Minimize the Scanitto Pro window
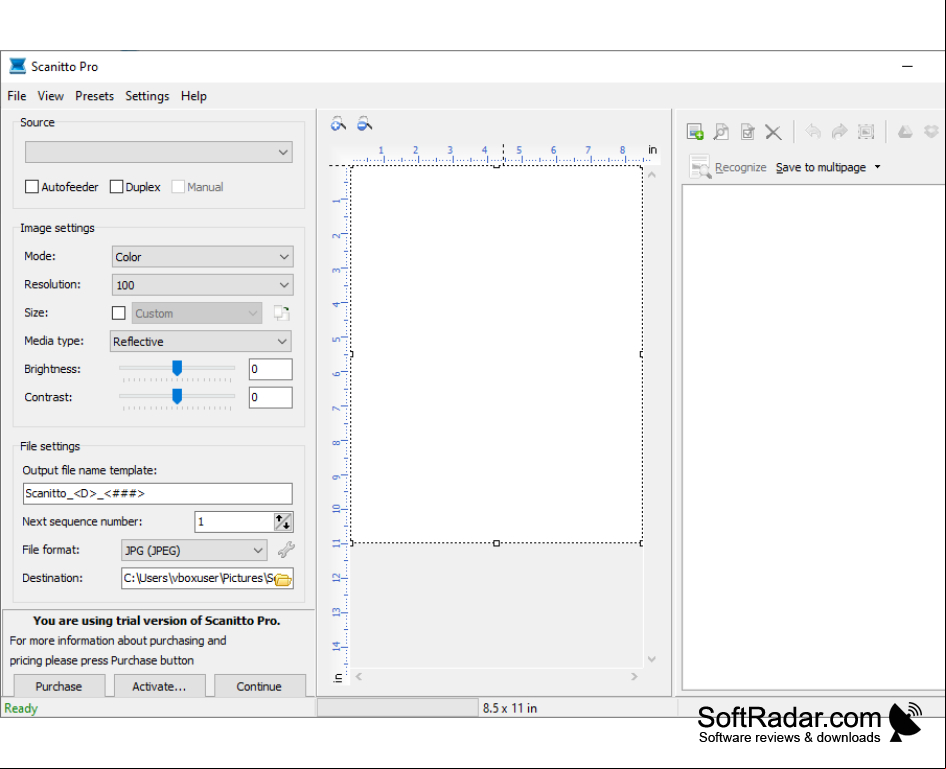The image size is (946, 769). click(907, 66)
